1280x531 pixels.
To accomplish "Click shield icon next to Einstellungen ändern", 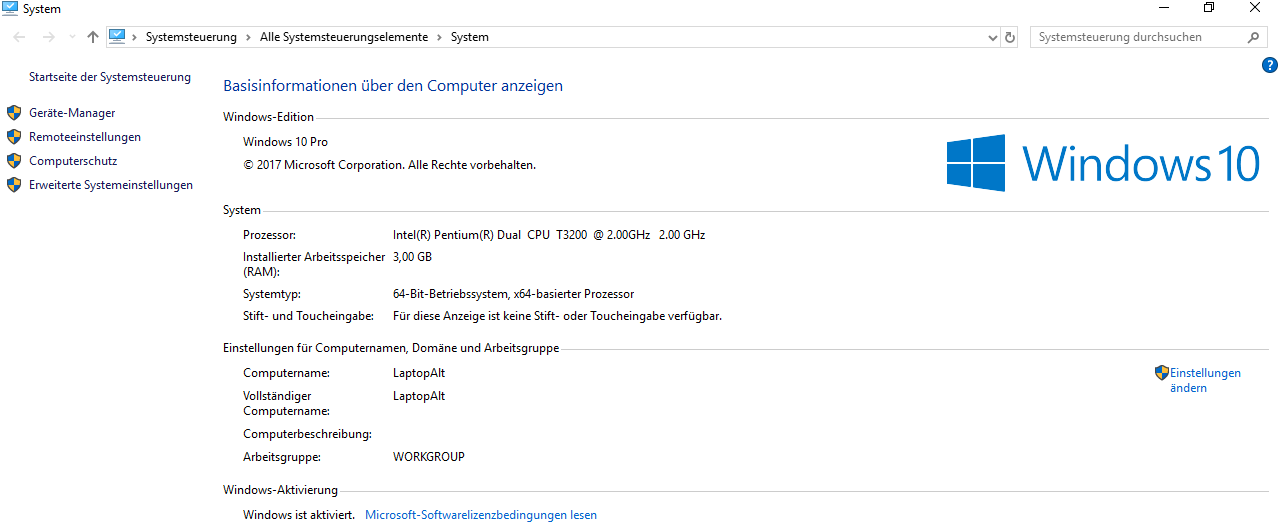I will (x=1161, y=372).
